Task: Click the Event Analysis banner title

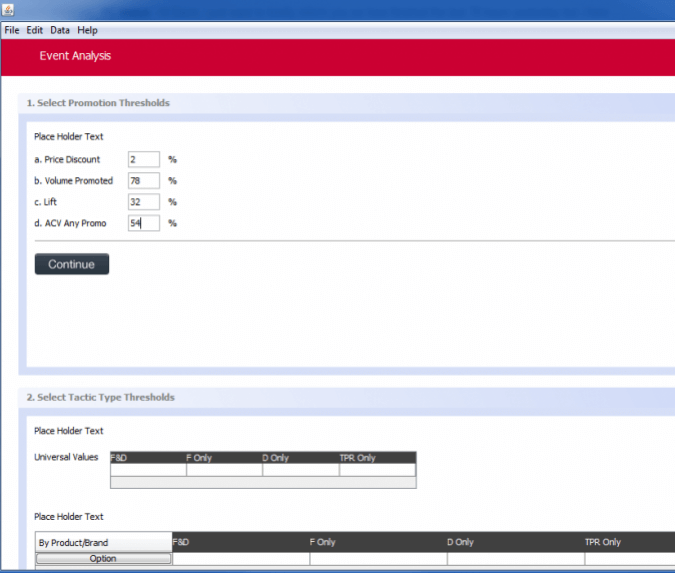Action: [x=75, y=56]
